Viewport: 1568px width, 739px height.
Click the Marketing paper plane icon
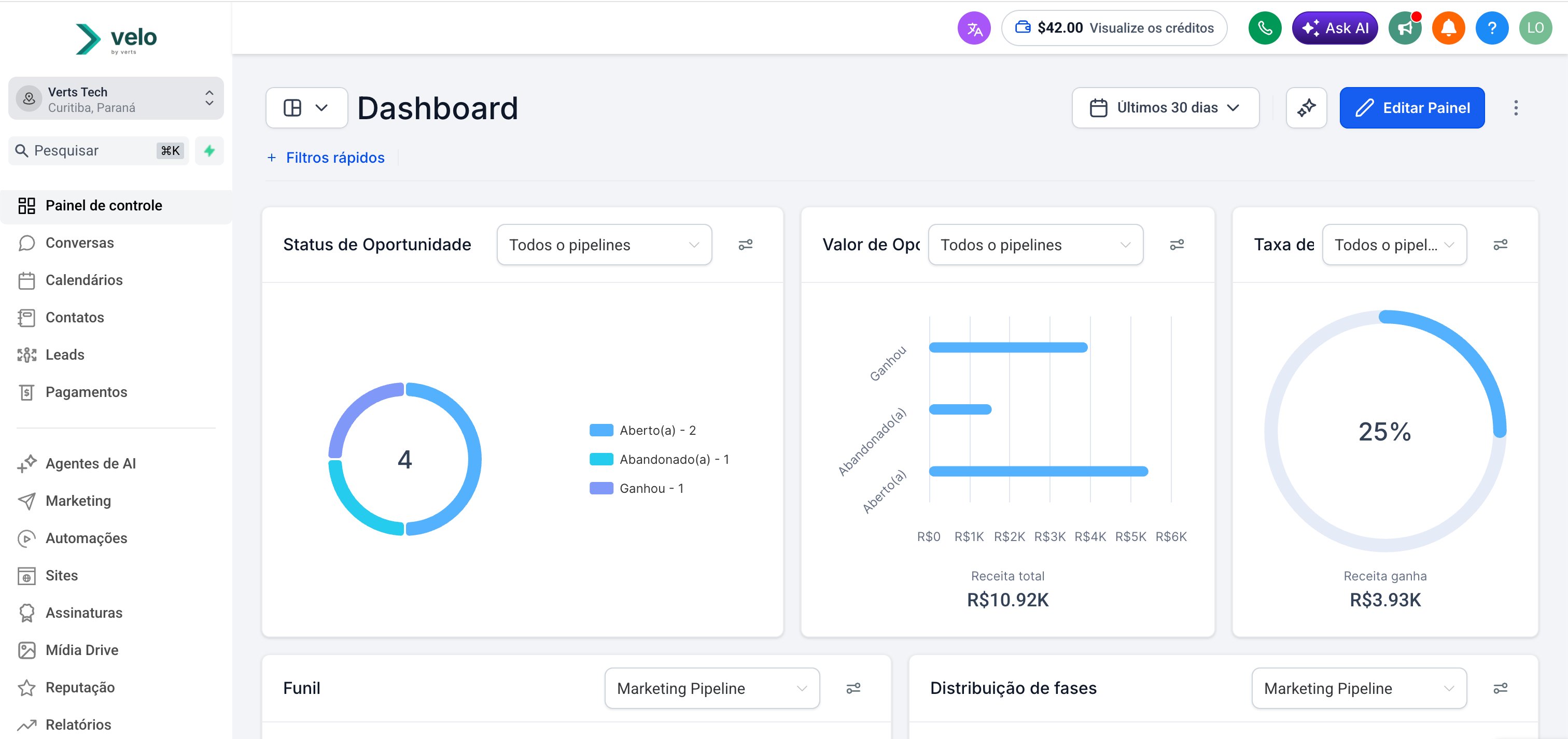coord(27,501)
